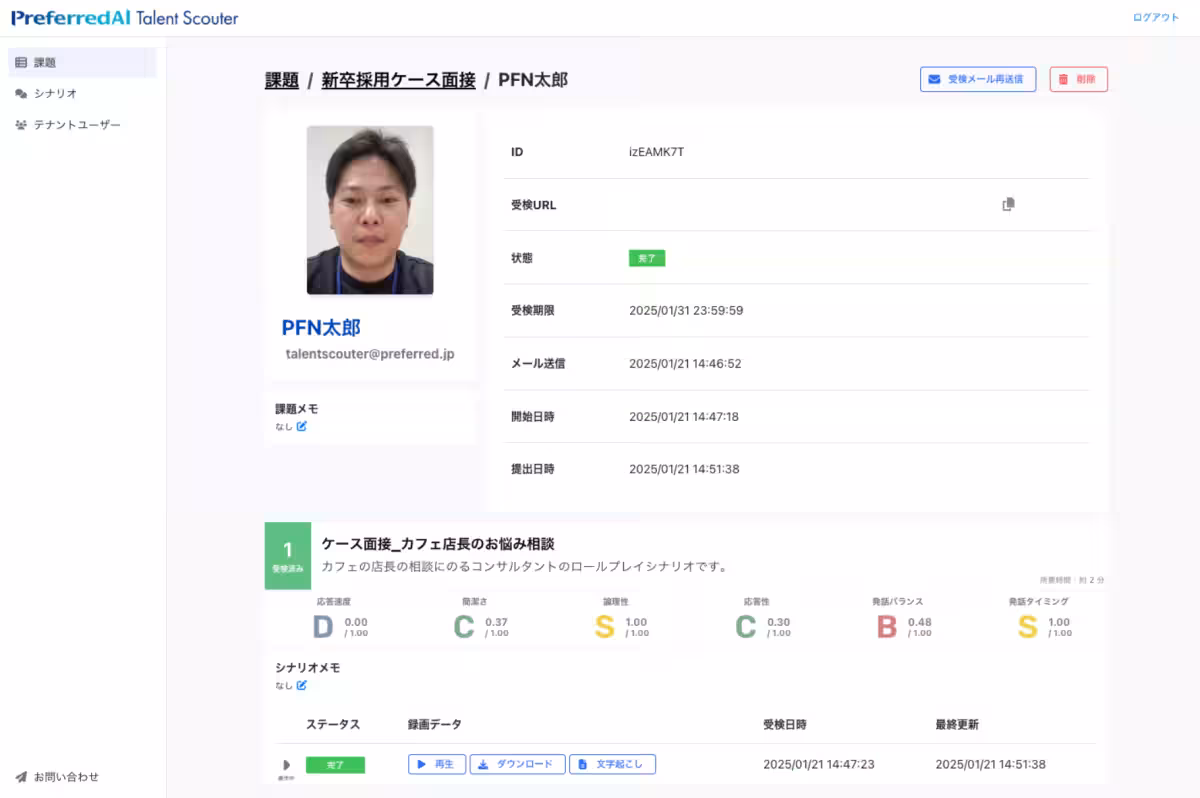This screenshot has height=798, width=1200.
Task: Click the 課題 table icon in sidebar
Action: click(21, 61)
